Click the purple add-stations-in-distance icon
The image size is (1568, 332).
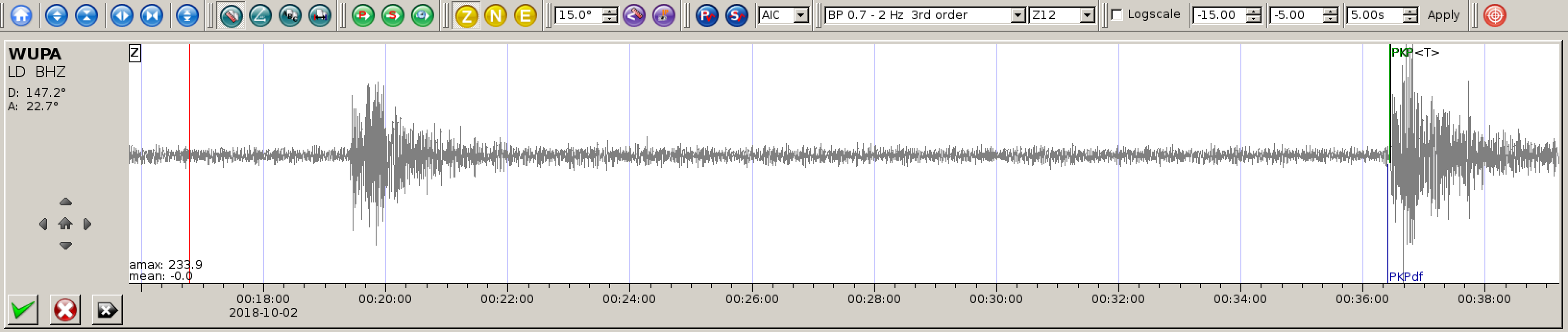634,15
